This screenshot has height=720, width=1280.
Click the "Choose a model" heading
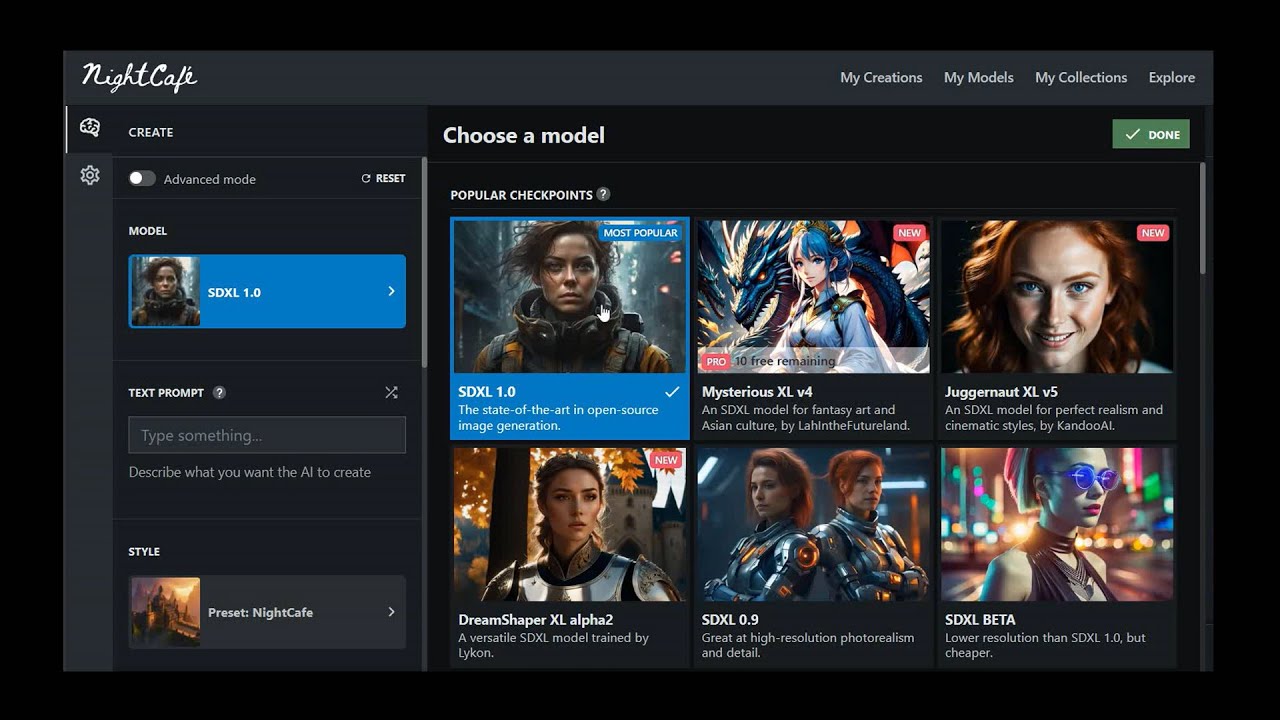(524, 135)
